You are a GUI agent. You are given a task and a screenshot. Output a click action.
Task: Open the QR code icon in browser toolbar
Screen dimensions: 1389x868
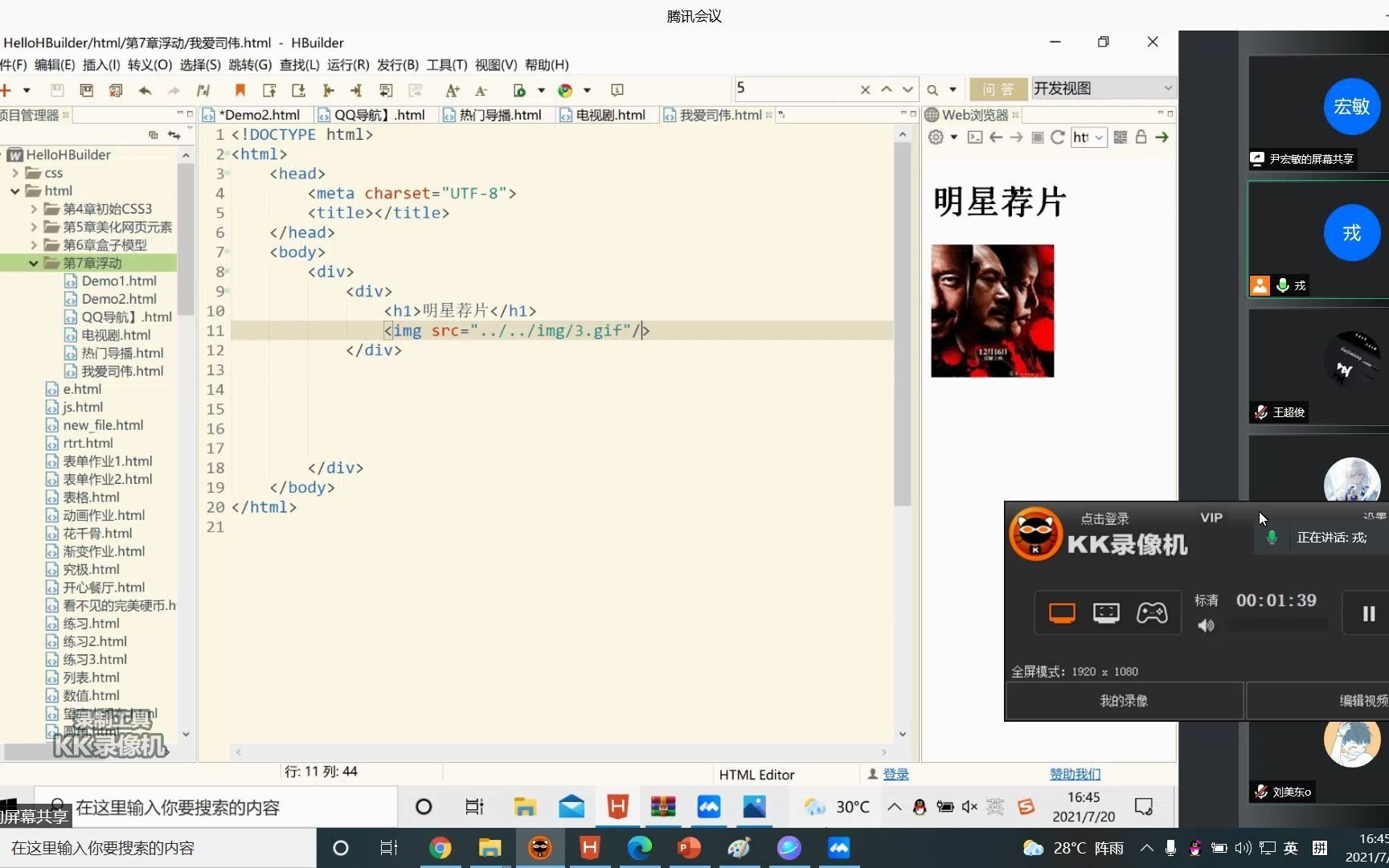1120,137
